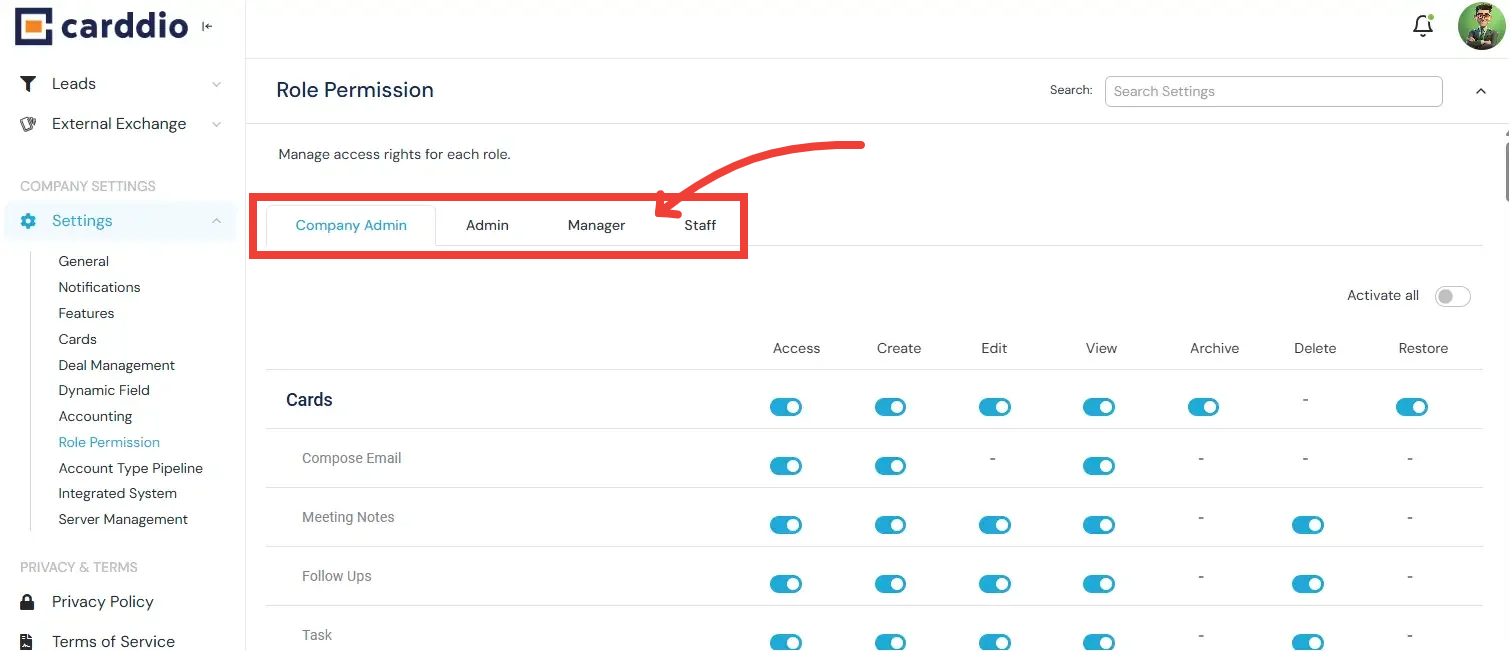Collapse the Role Permission panel chevron
Viewport: 1510px width, 651px height.
tap(1481, 91)
